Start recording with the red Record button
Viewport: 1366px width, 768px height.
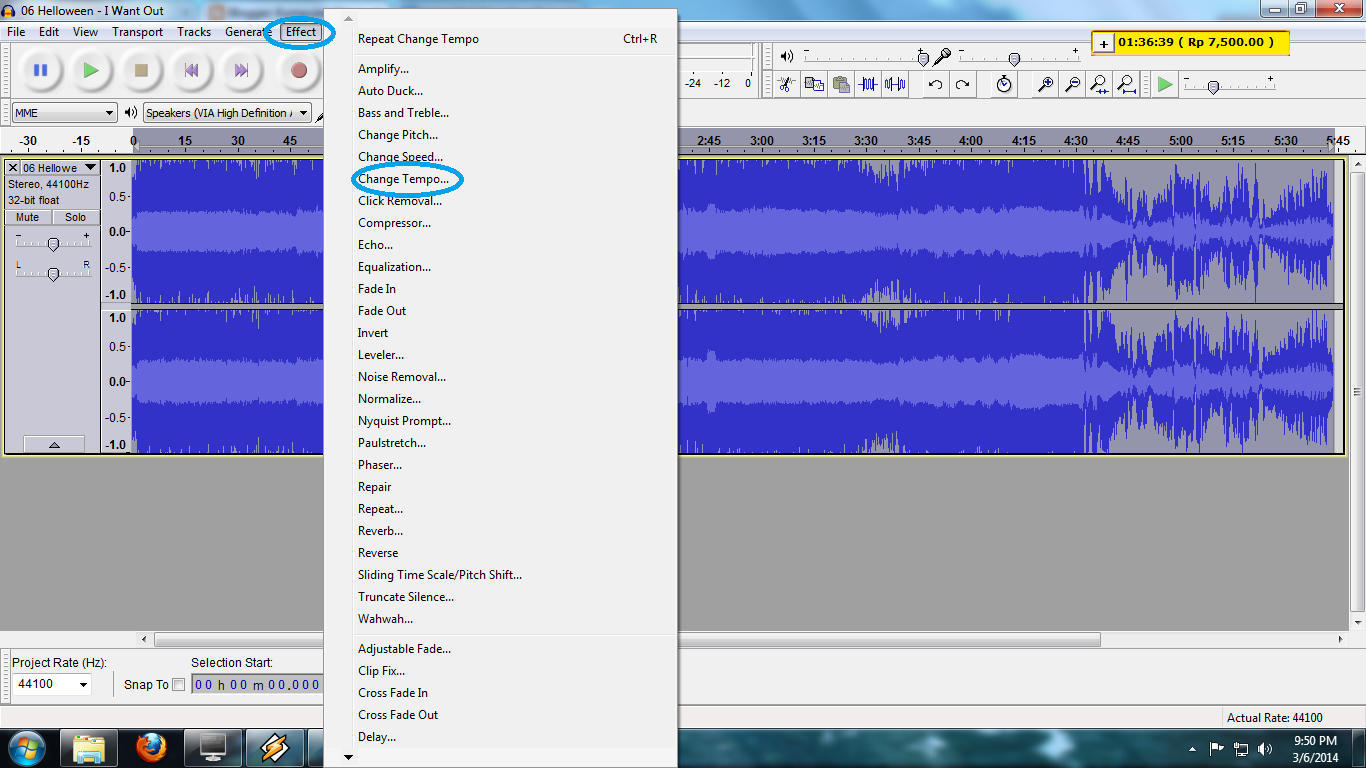[298, 70]
